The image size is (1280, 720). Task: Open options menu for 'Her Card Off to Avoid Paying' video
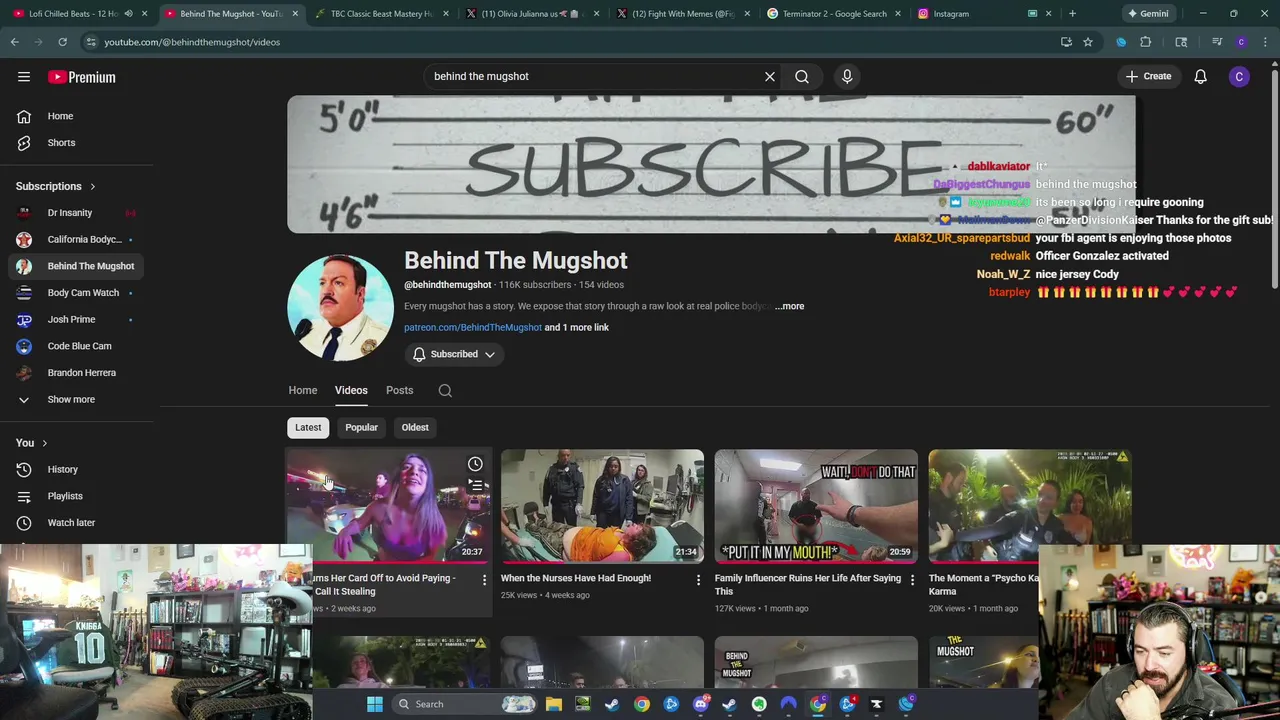(x=484, y=580)
